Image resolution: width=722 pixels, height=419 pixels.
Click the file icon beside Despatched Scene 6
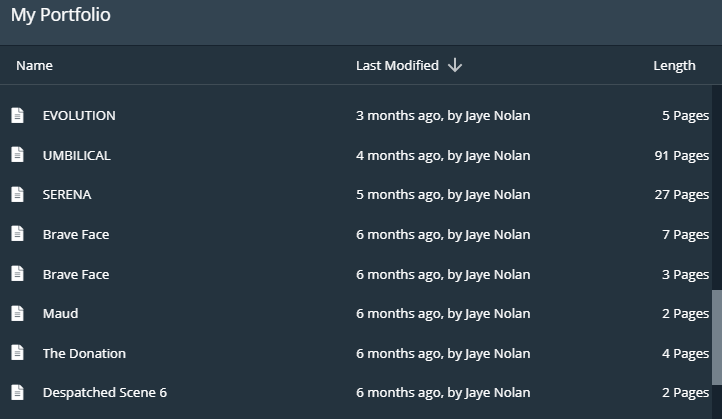pos(17,392)
